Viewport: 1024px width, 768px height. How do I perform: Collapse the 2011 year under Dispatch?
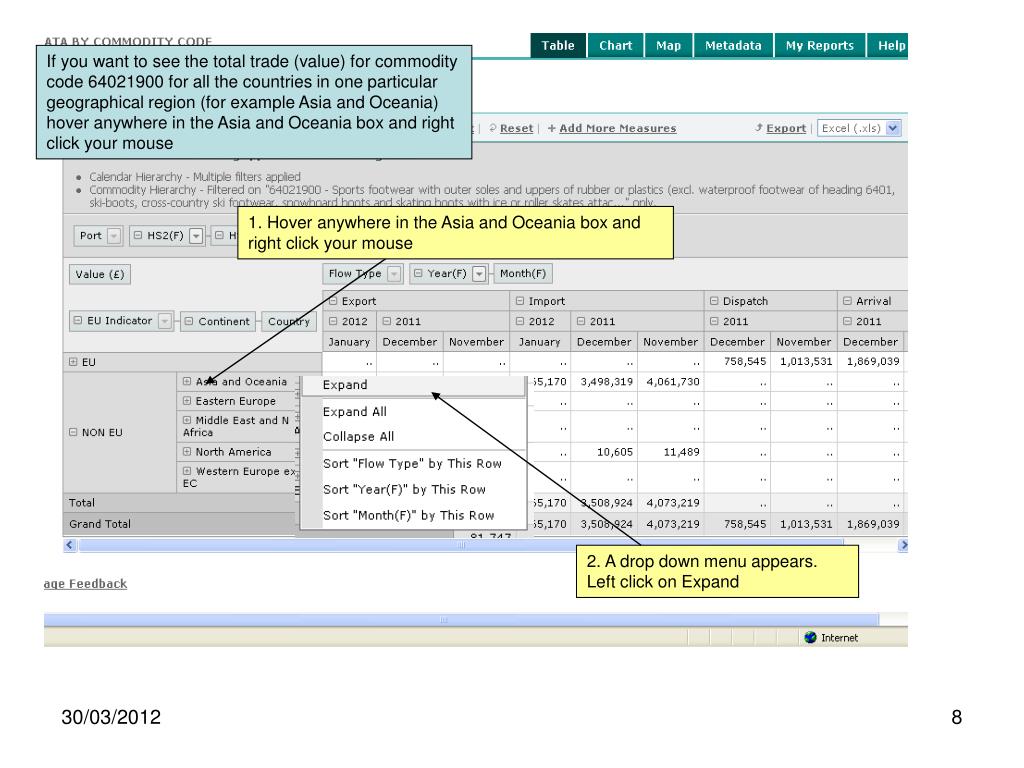714,321
